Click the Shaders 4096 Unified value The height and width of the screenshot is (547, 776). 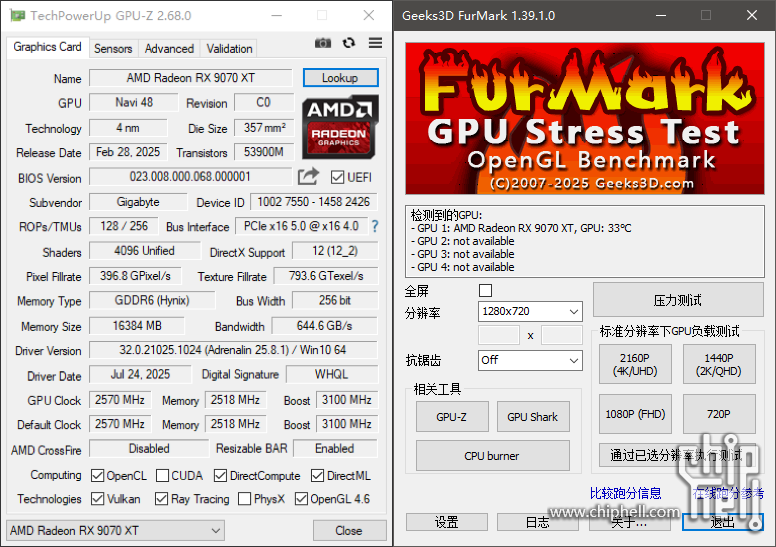coord(145,251)
